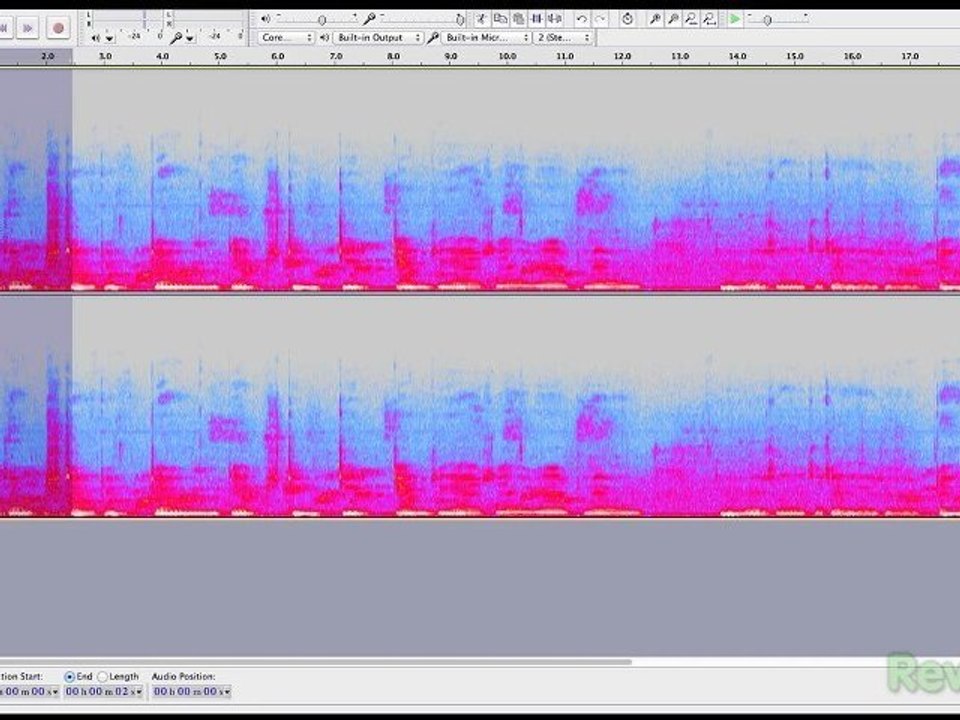The image size is (960, 720).
Task: Select the End radio button
Action: point(70,677)
